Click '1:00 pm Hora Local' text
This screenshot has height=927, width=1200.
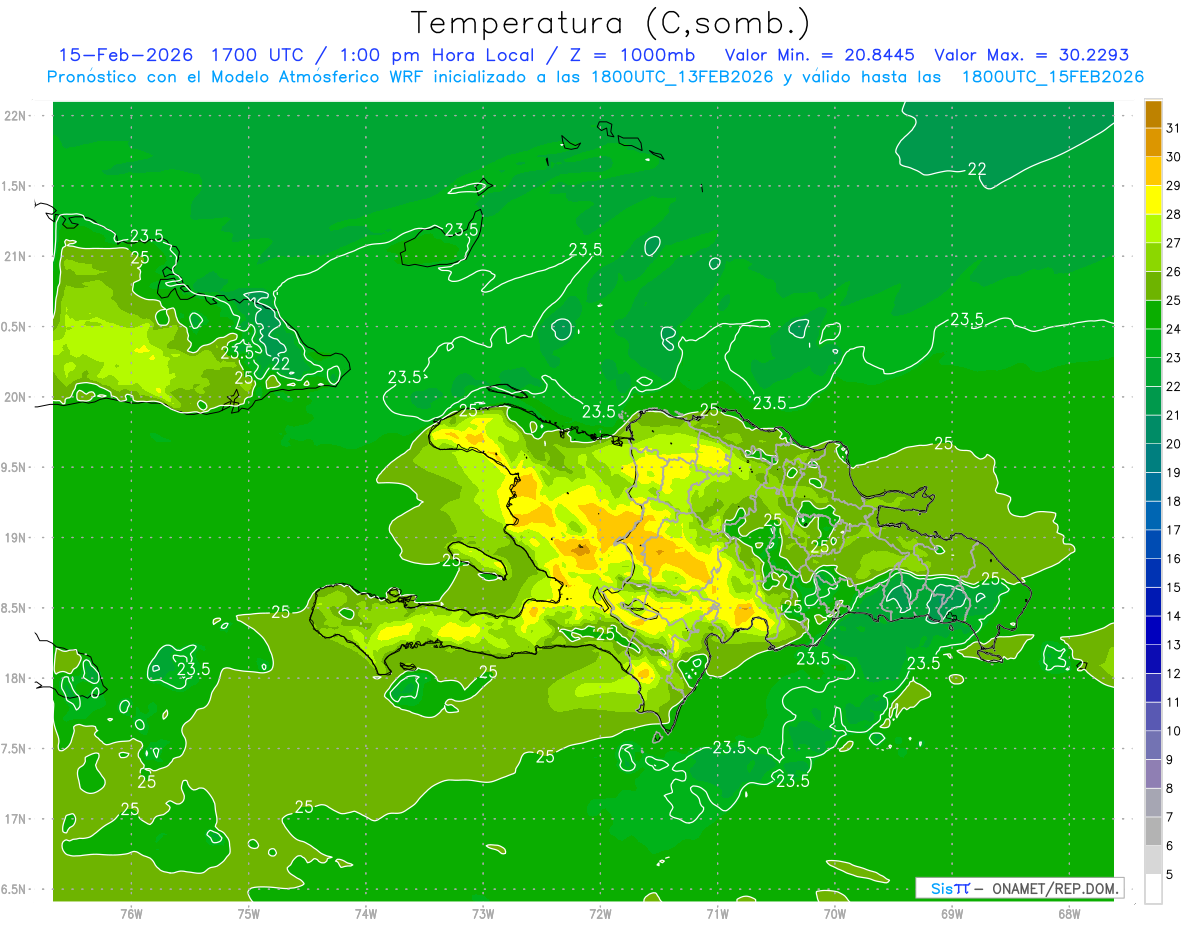point(434,55)
